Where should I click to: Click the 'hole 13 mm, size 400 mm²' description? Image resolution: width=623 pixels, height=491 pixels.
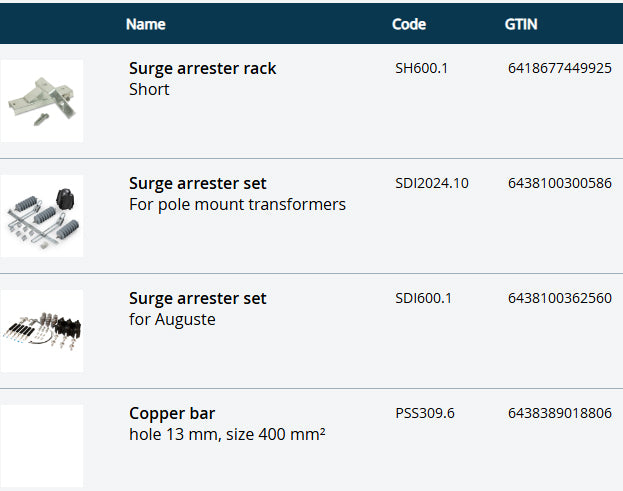click(x=228, y=434)
